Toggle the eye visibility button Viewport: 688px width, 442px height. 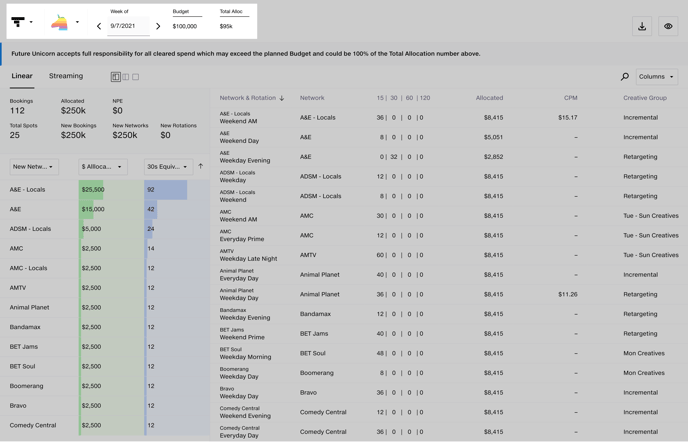(x=668, y=26)
